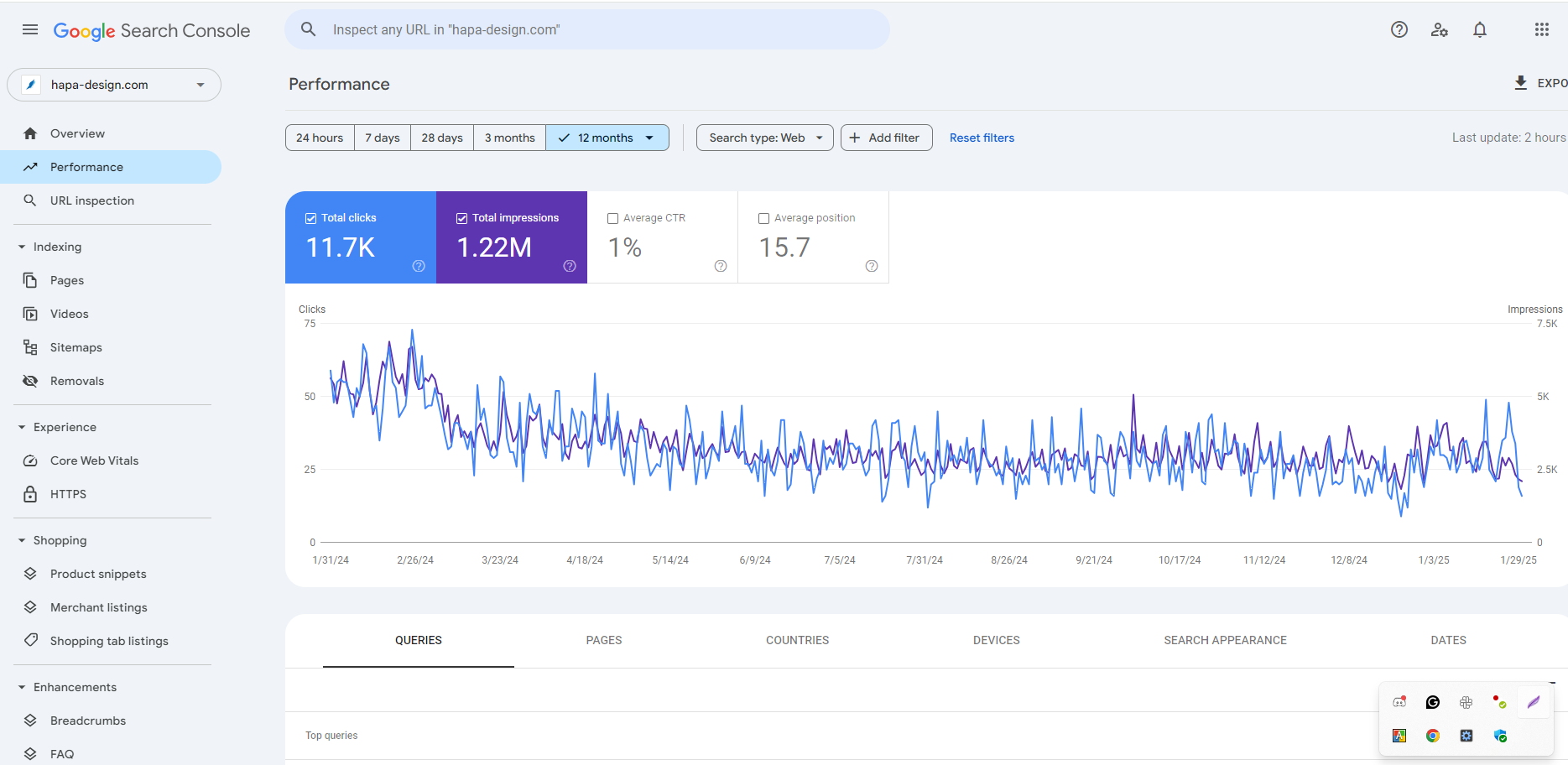
Task: Open the 12 months range dropdown arrow
Action: tap(649, 138)
